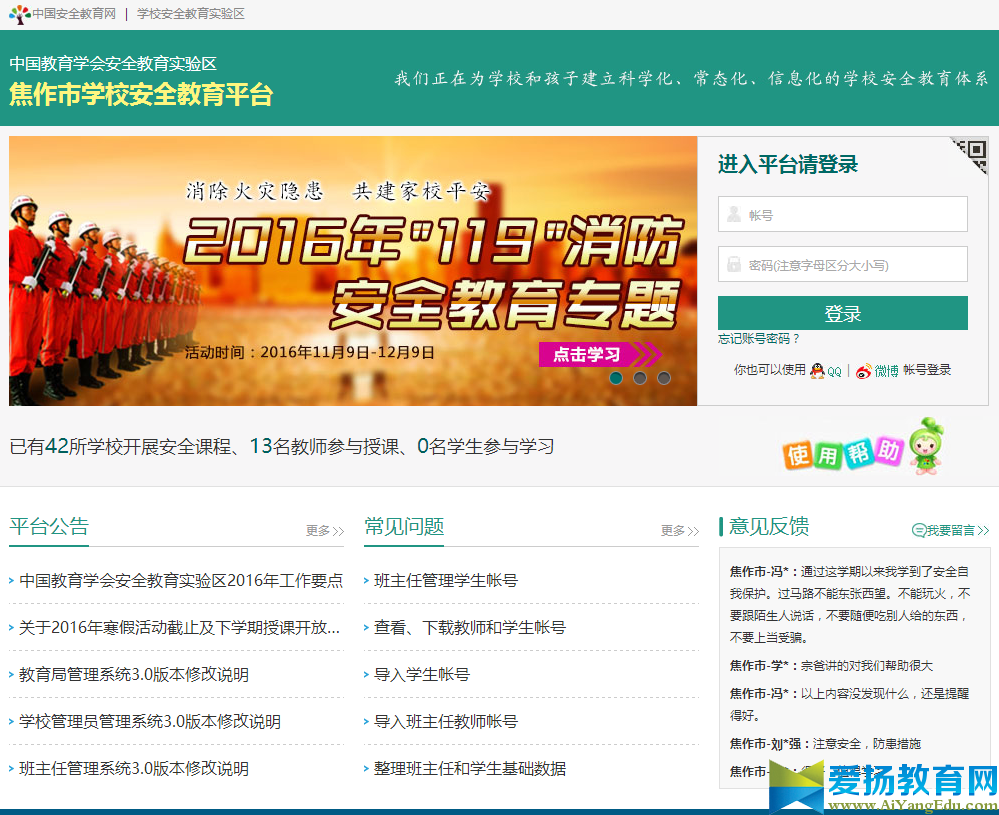Click the 焦作市学校安全教育平台 title
Image resolution: width=999 pixels, height=815 pixels.
click(141, 94)
